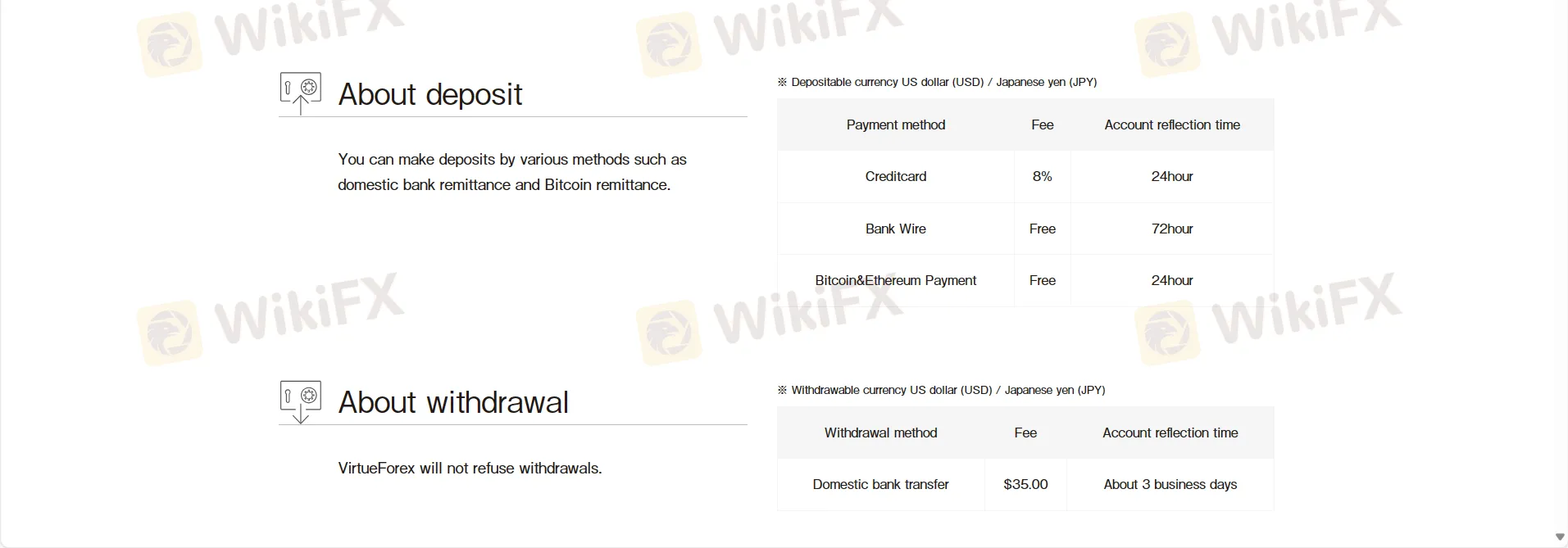Click the Withdrawal method column header
1568x548 pixels.
880,433
